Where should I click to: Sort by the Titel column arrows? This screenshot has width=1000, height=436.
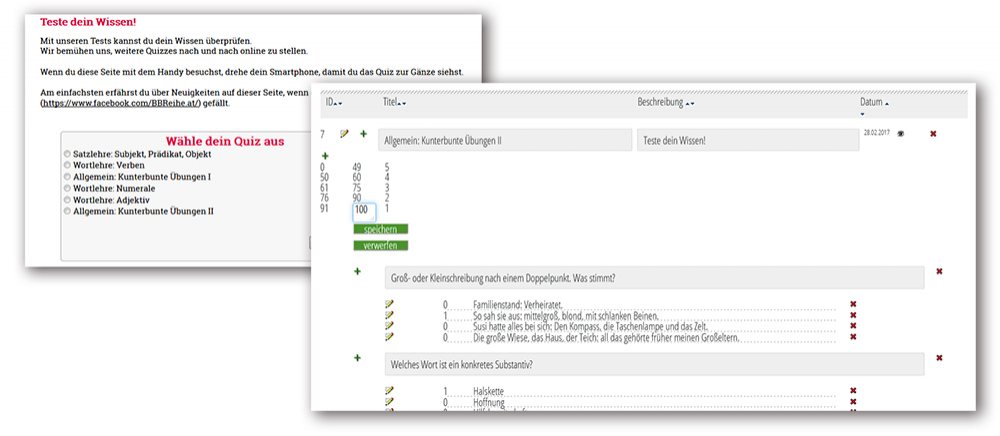(402, 103)
